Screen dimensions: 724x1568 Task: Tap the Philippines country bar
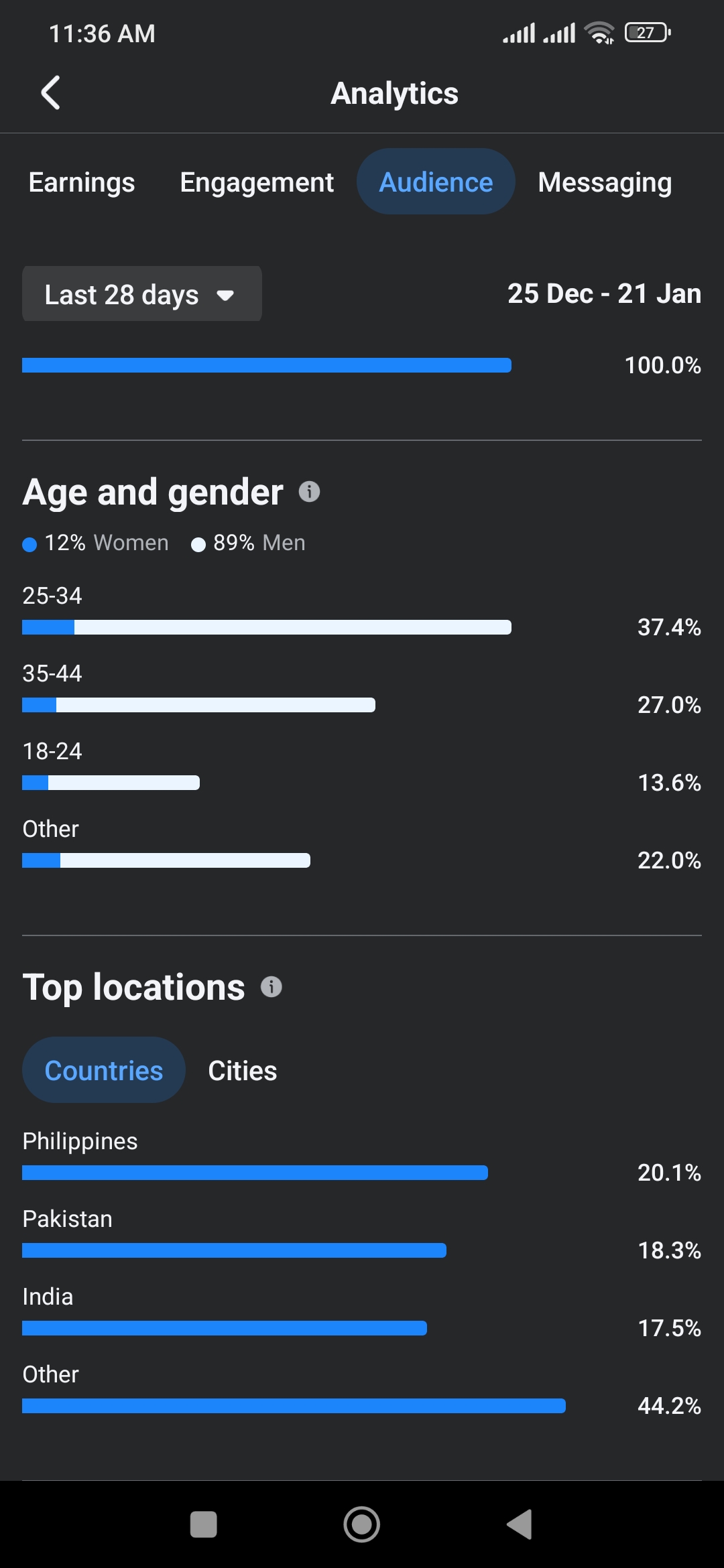pos(255,1173)
